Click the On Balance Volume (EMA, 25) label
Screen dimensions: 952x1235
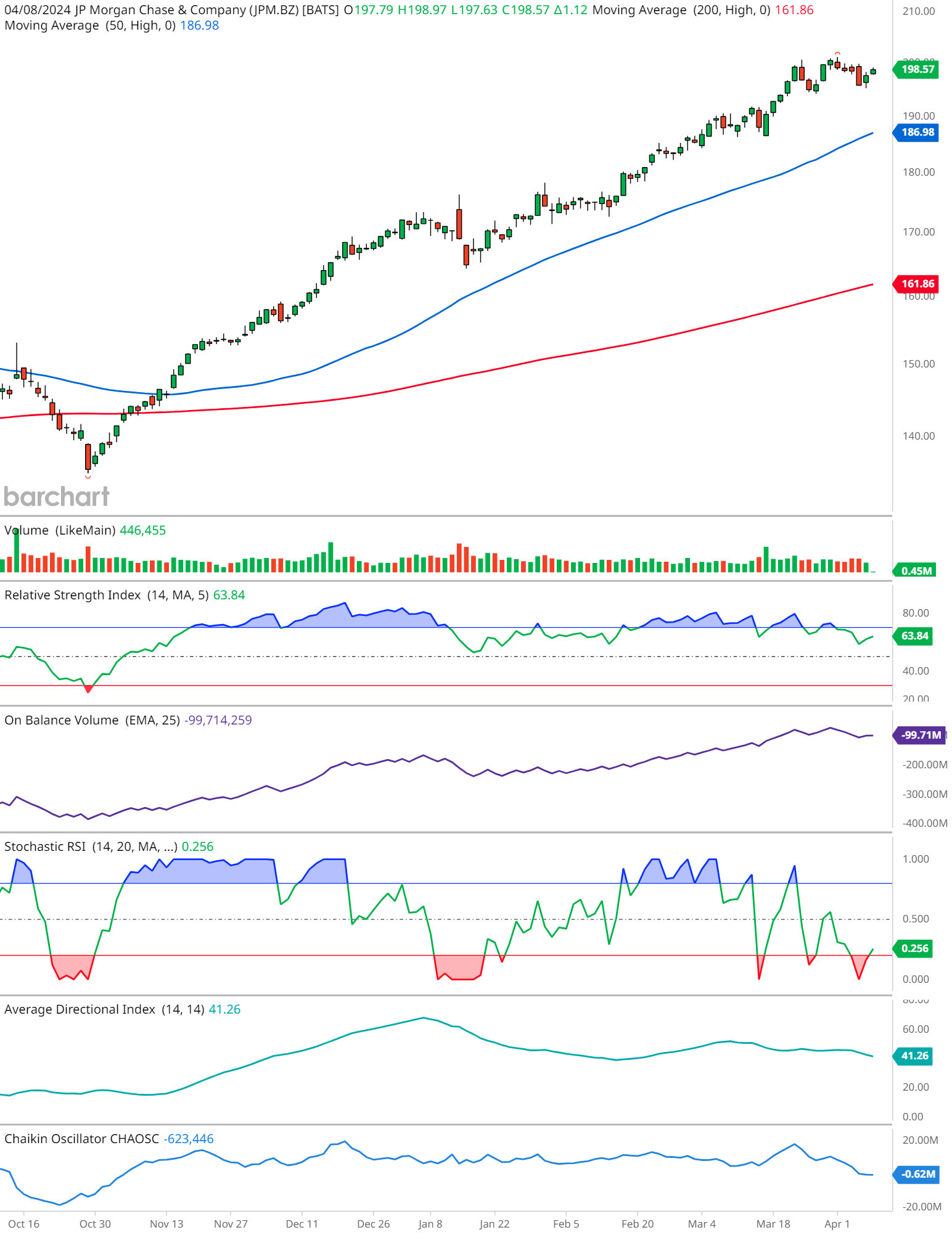pos(92,720)
